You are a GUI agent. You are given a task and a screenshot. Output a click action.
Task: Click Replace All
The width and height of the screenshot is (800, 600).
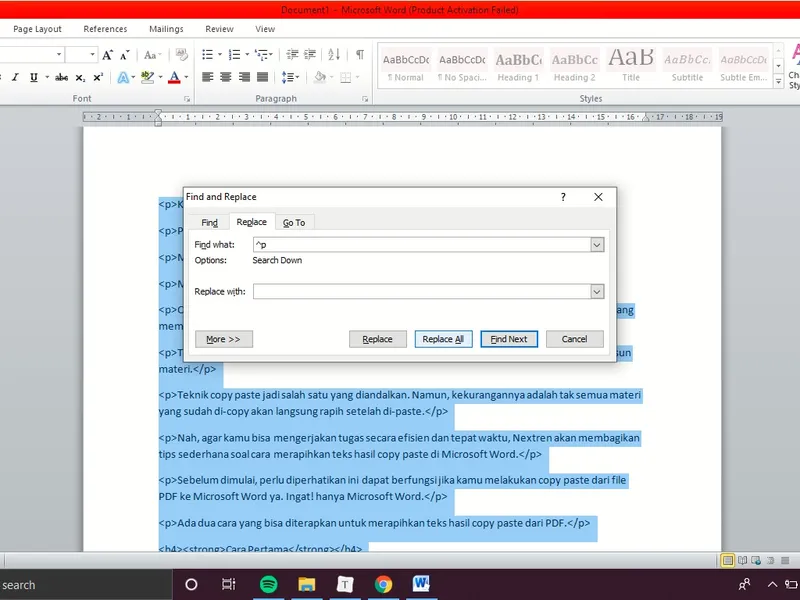coord(443,339)
